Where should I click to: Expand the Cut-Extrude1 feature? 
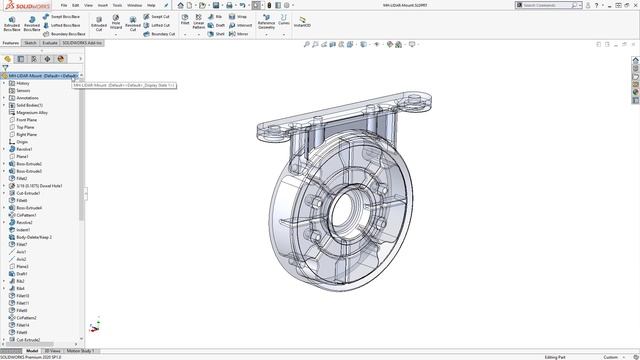pos(4,193)
